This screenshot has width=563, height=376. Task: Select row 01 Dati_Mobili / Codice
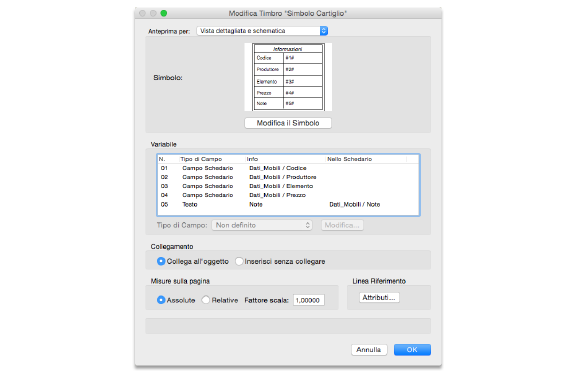coord(288,168)
